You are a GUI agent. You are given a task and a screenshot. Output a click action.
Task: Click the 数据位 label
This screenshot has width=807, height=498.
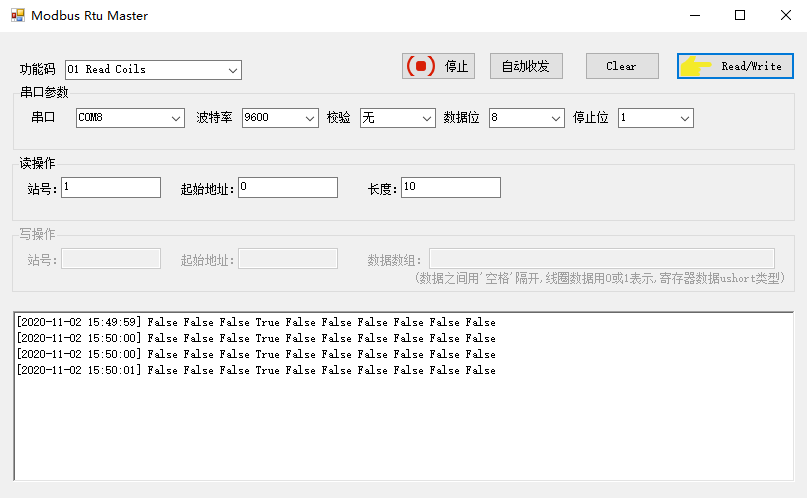(x=461, y=118)
